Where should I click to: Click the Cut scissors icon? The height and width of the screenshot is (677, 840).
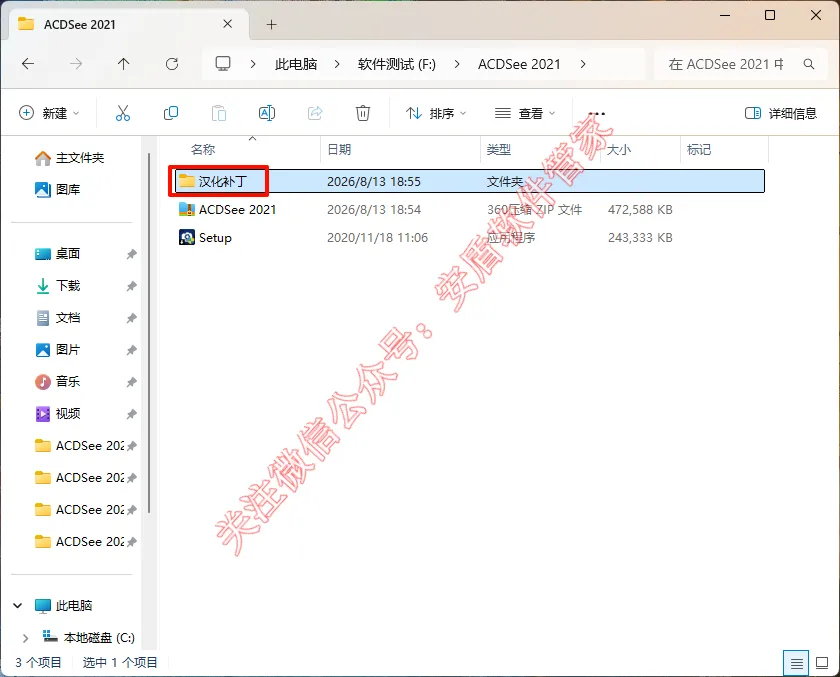[123, 113]
